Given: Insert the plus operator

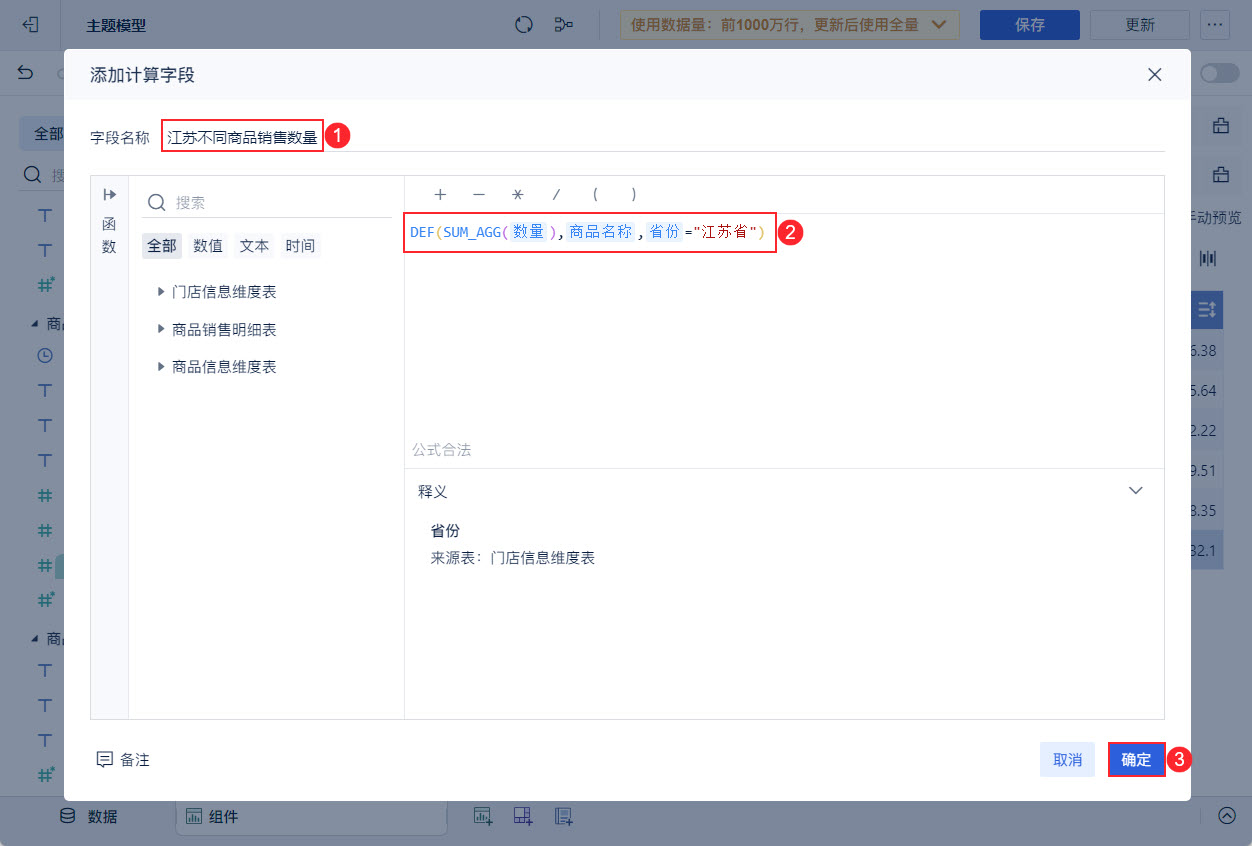Looking at the screenshot, I should (x=440, y=194).
